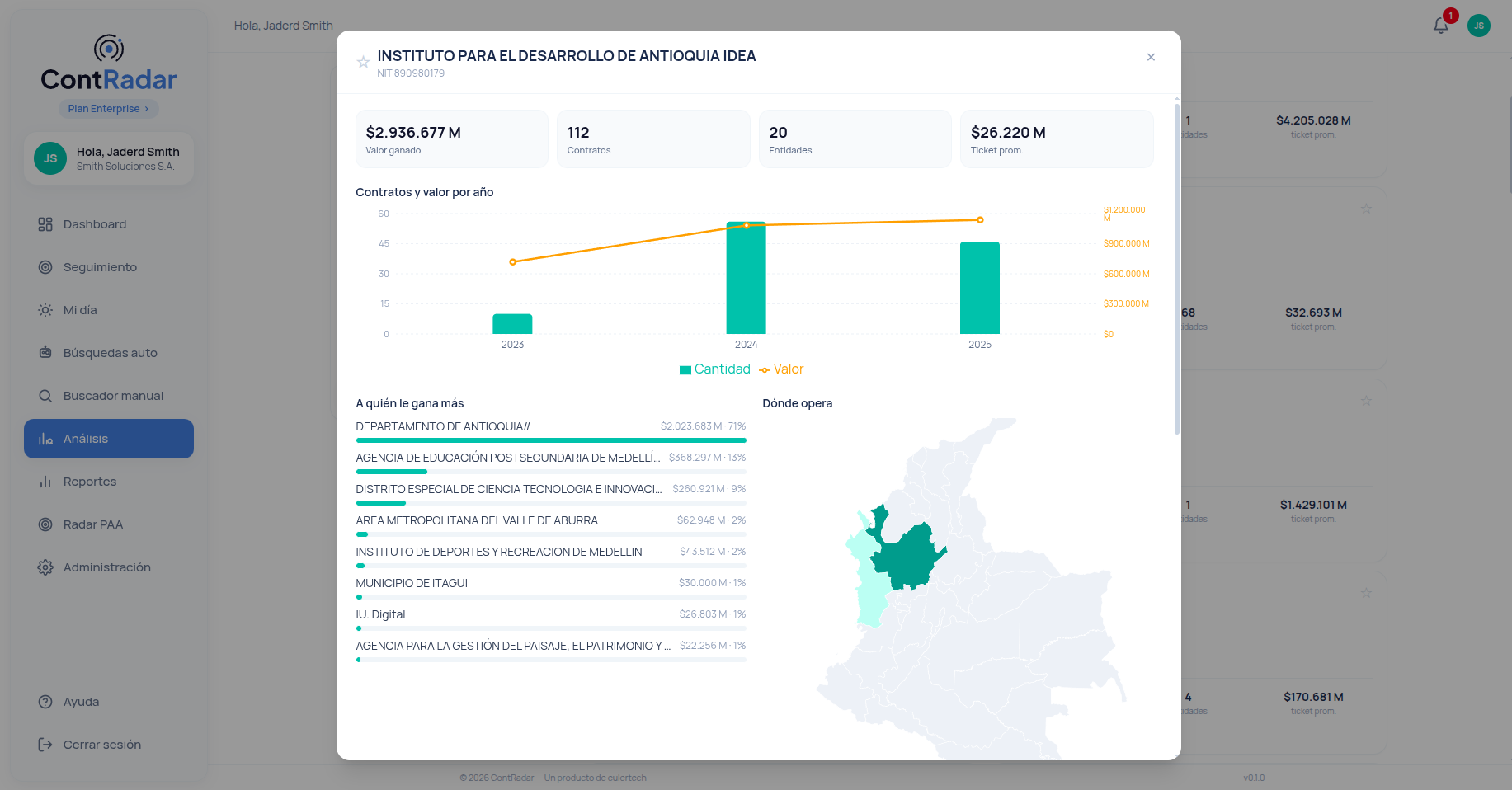Favorite the background card with $170.681 M ticket
The width and height of the screenshot is (1512, 790).
(1366, 593)
